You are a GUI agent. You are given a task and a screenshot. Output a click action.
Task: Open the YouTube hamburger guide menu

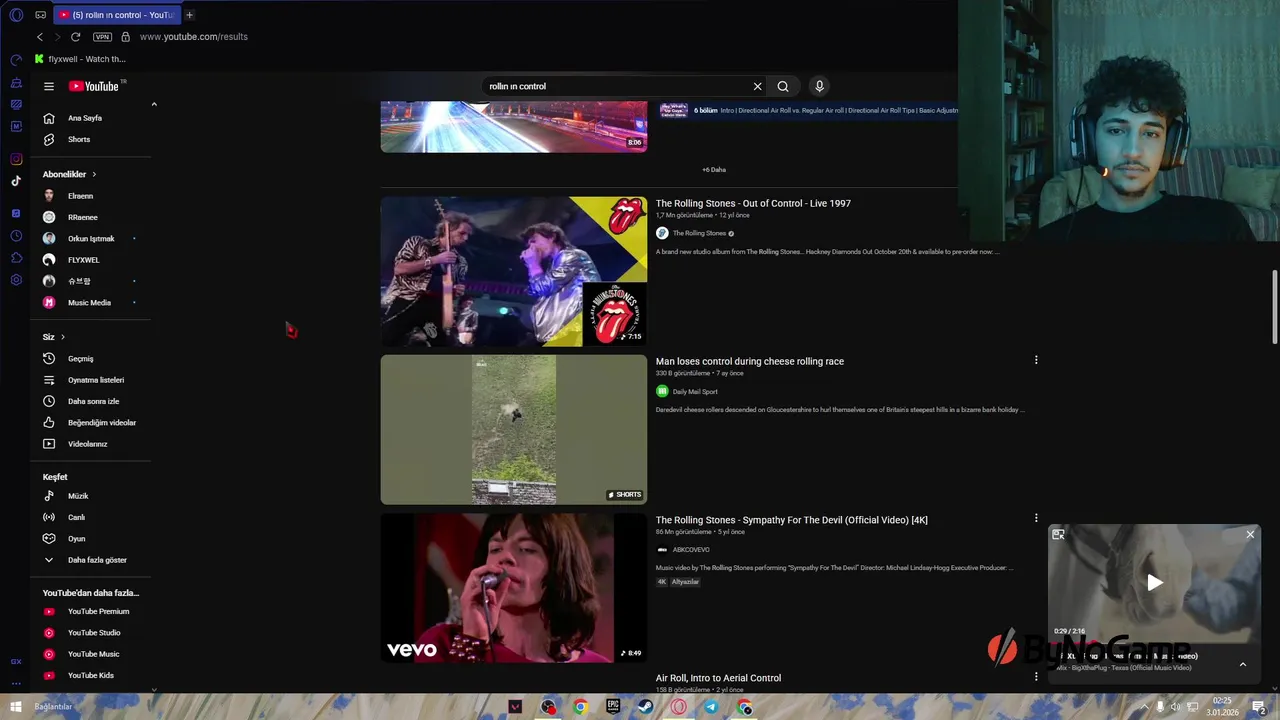pyautogui.click(x=48, y=86)
